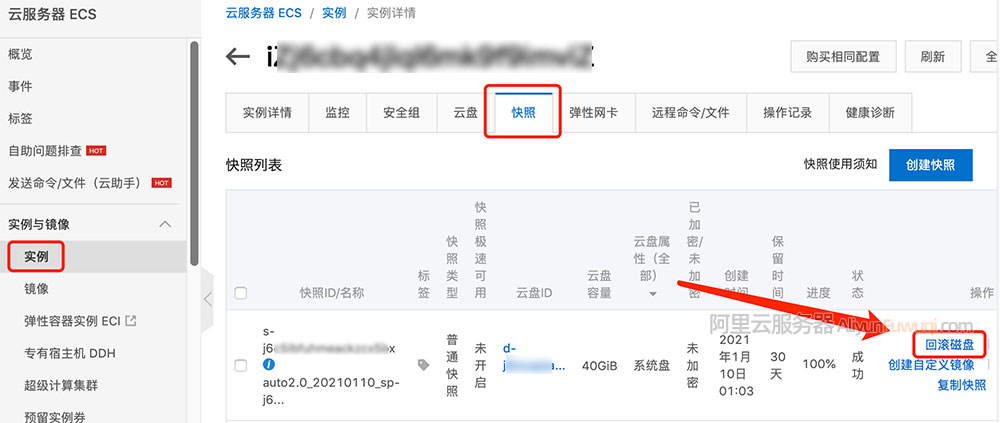Image resolution: width=1000 pixels, height=423 pixels.
Task: Open 标签 in the sidebar
Action: (20, 119)
